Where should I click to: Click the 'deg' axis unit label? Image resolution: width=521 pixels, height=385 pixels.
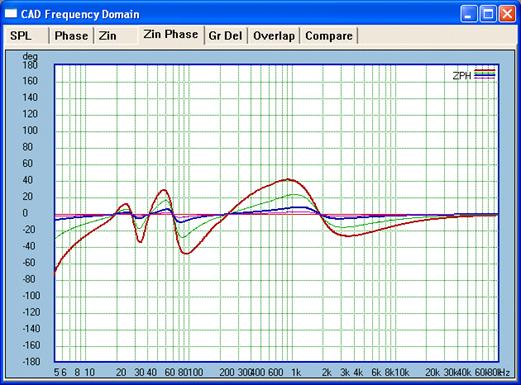click(x=30, y=56)
